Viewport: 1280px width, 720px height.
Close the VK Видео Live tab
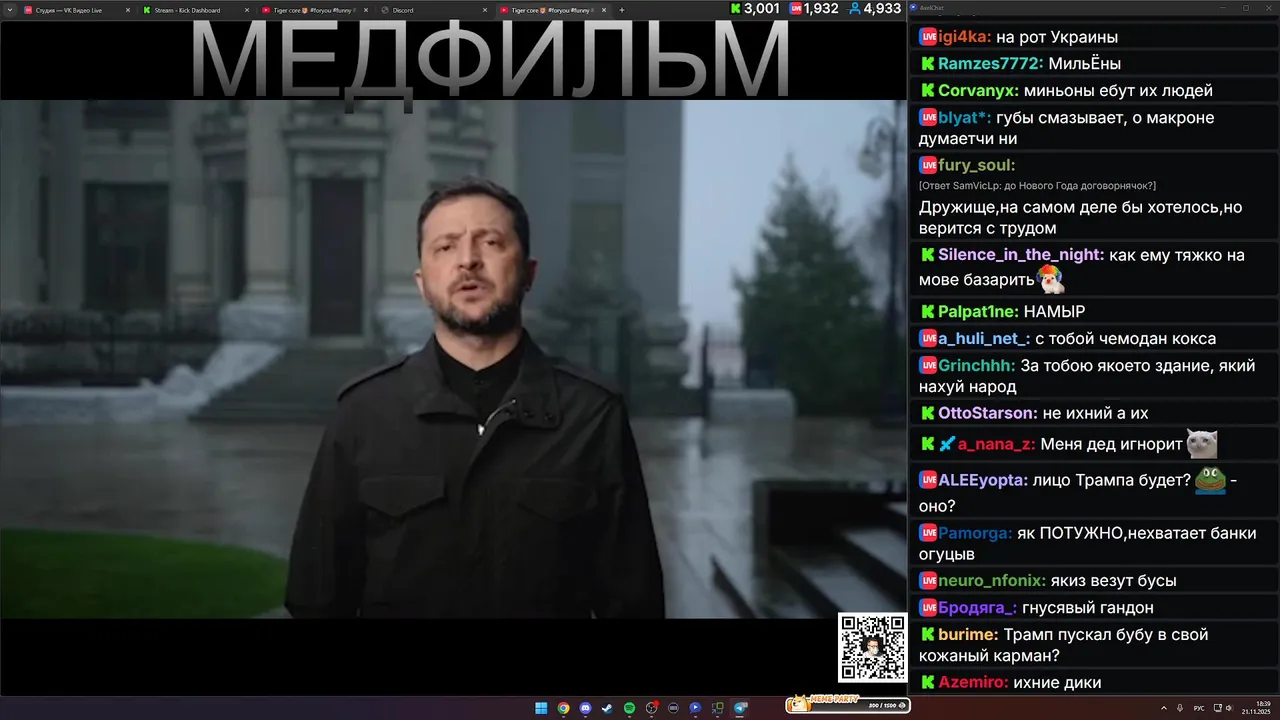(127, 10)
